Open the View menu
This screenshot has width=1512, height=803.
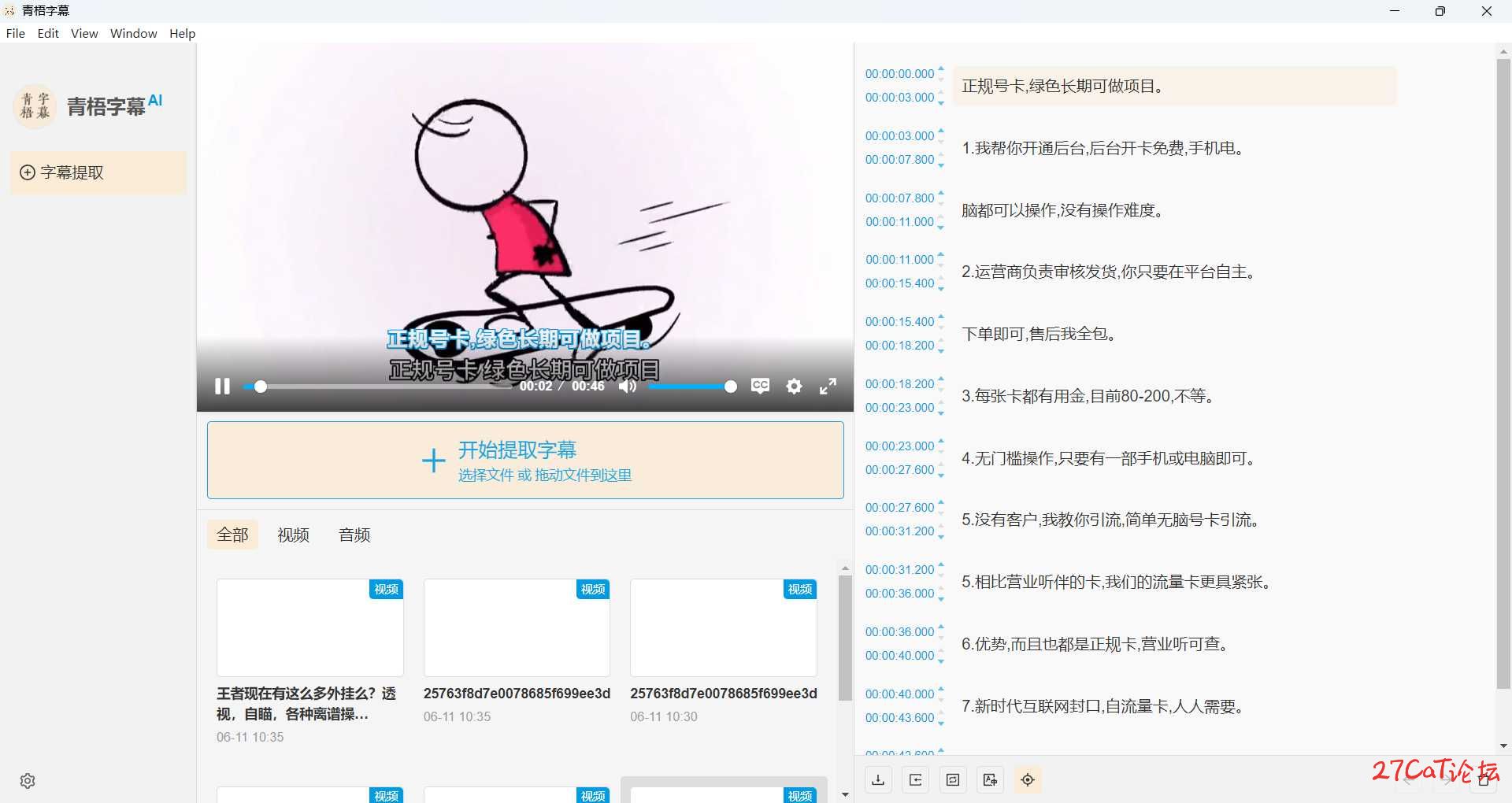(84, 33)
